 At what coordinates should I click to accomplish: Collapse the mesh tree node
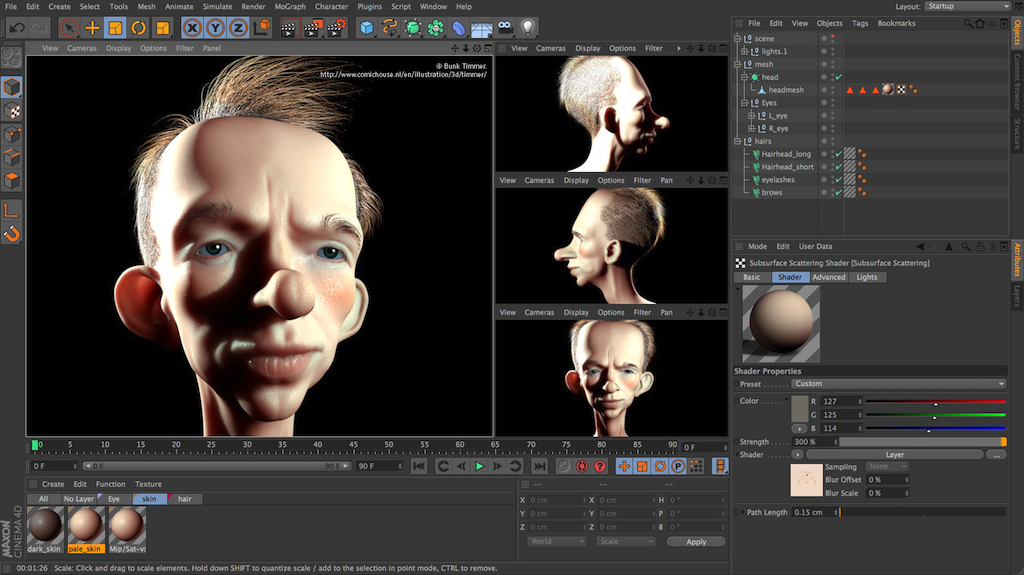[737, 64]
